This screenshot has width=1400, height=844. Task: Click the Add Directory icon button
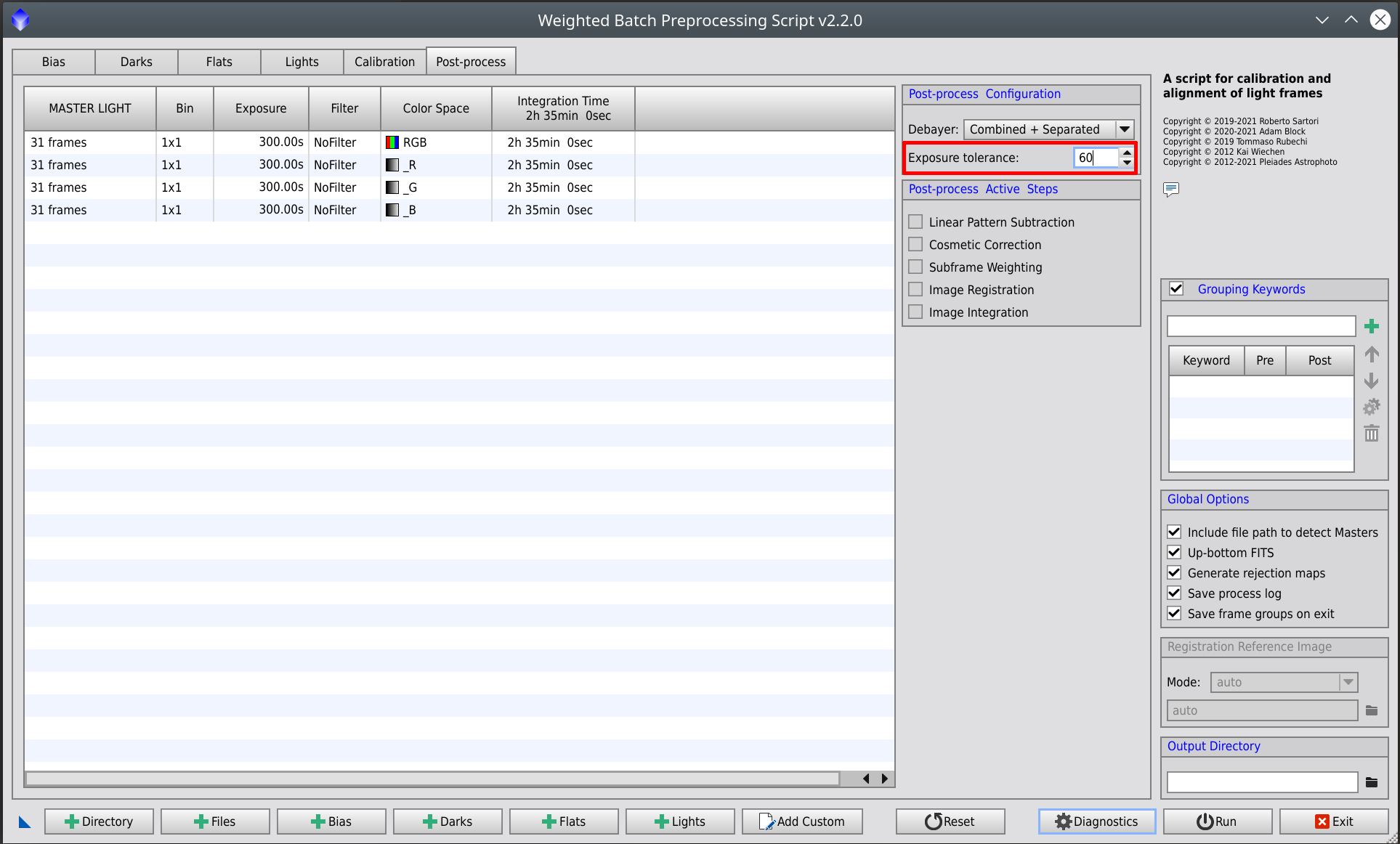tap(98, 821)
